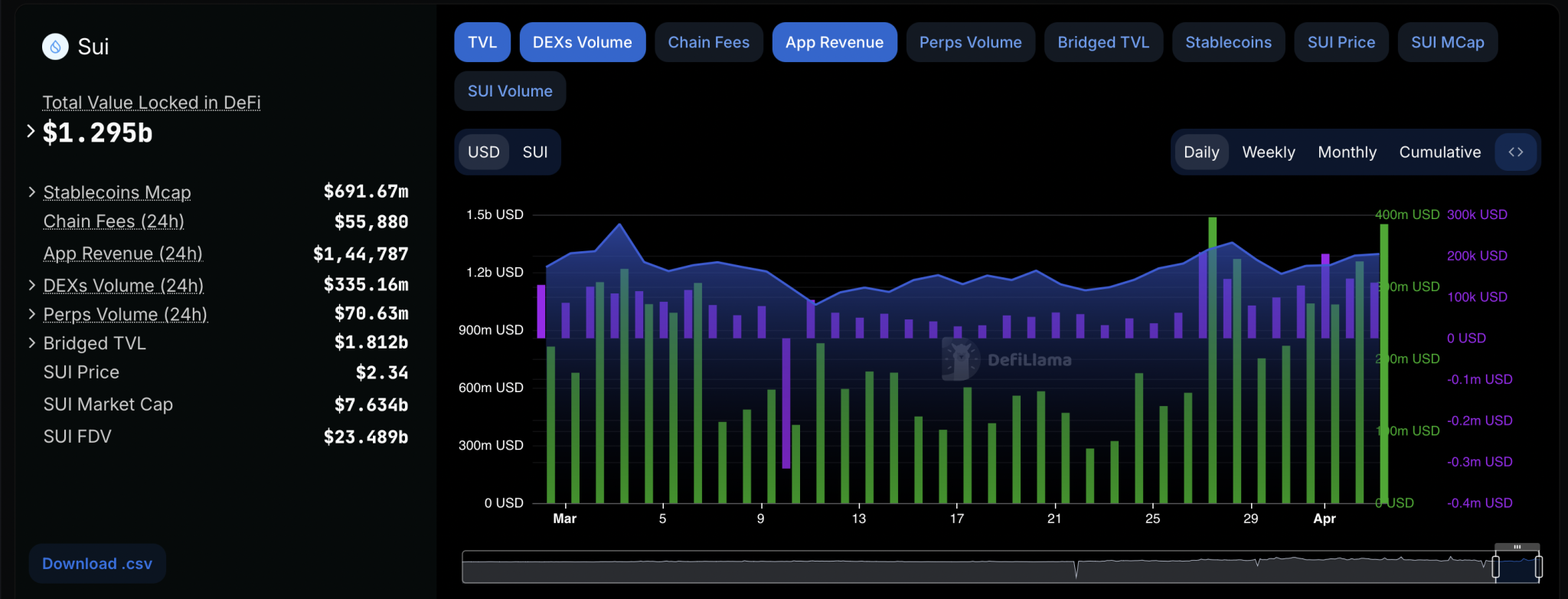Turn off the App Revenue series
This screenshot has height=599, width=1568.
pos(834,43)
